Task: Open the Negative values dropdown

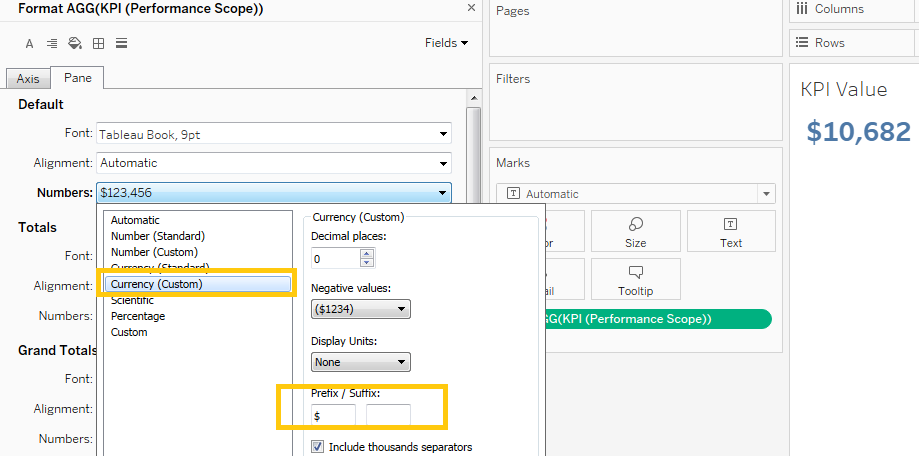Action: click(360, 310)
